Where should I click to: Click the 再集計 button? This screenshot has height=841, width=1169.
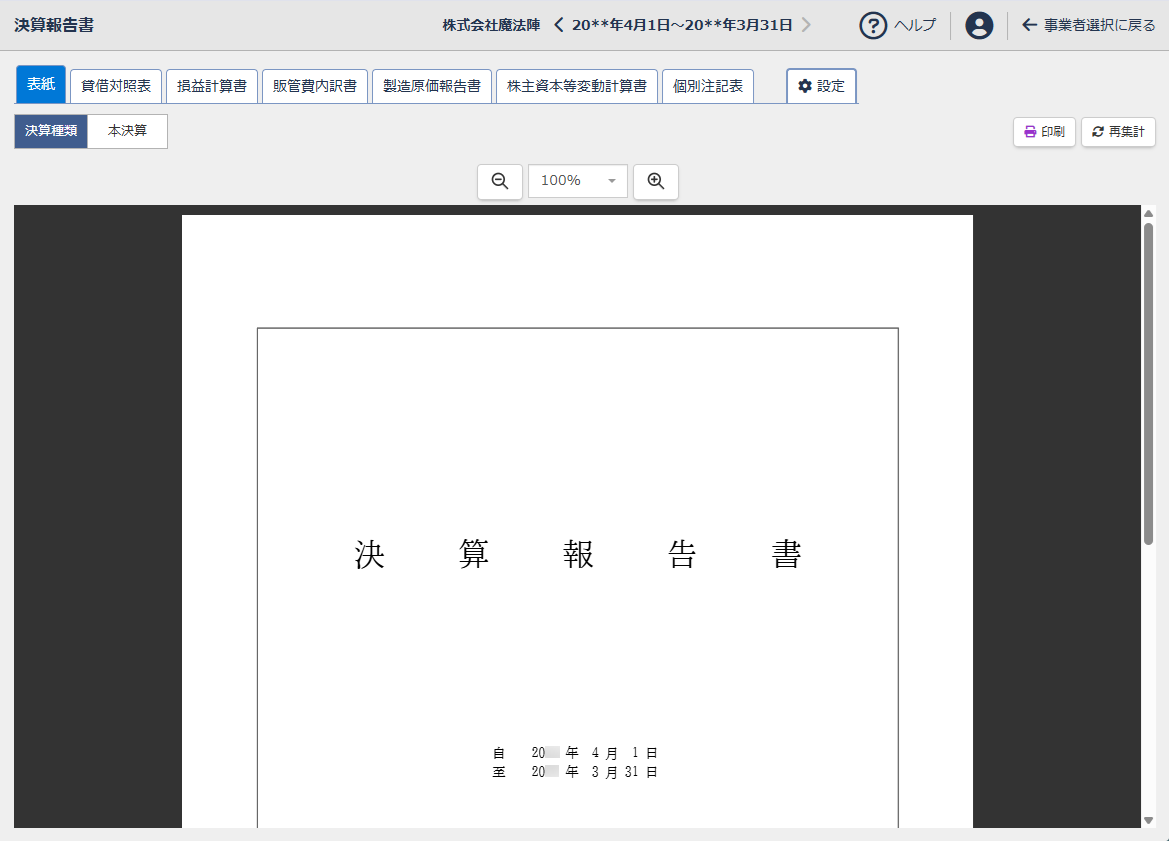click(1117, 131)
